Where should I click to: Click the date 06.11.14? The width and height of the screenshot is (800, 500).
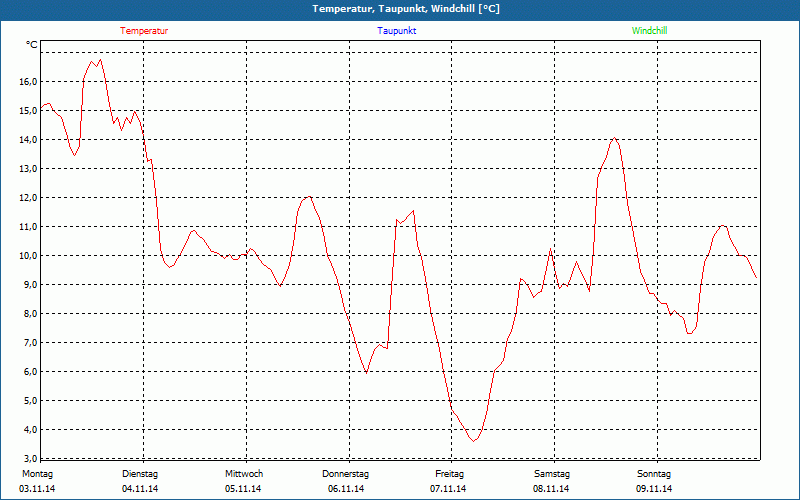coord(346,489)
